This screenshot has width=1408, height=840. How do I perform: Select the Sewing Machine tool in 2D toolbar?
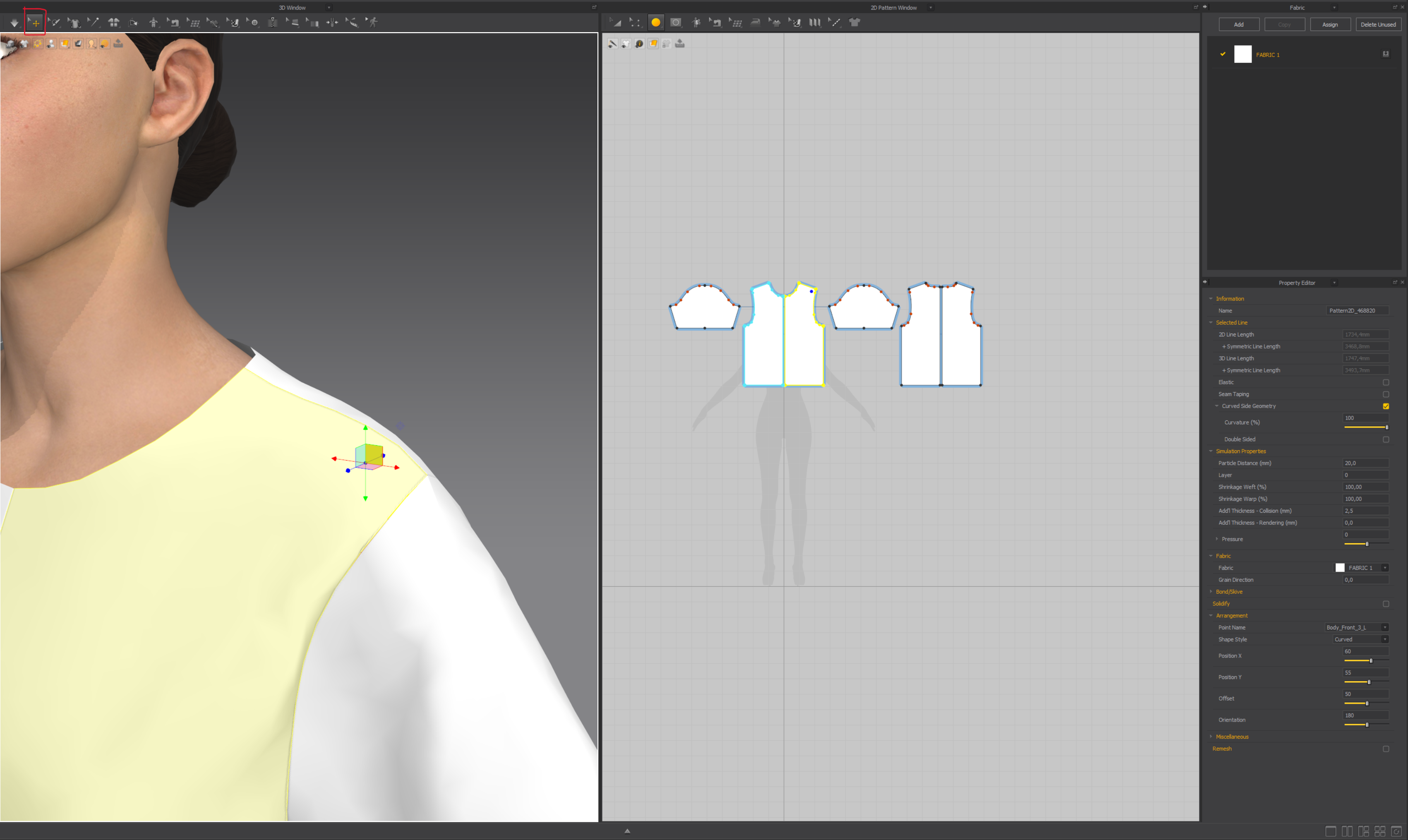point(717,23)
